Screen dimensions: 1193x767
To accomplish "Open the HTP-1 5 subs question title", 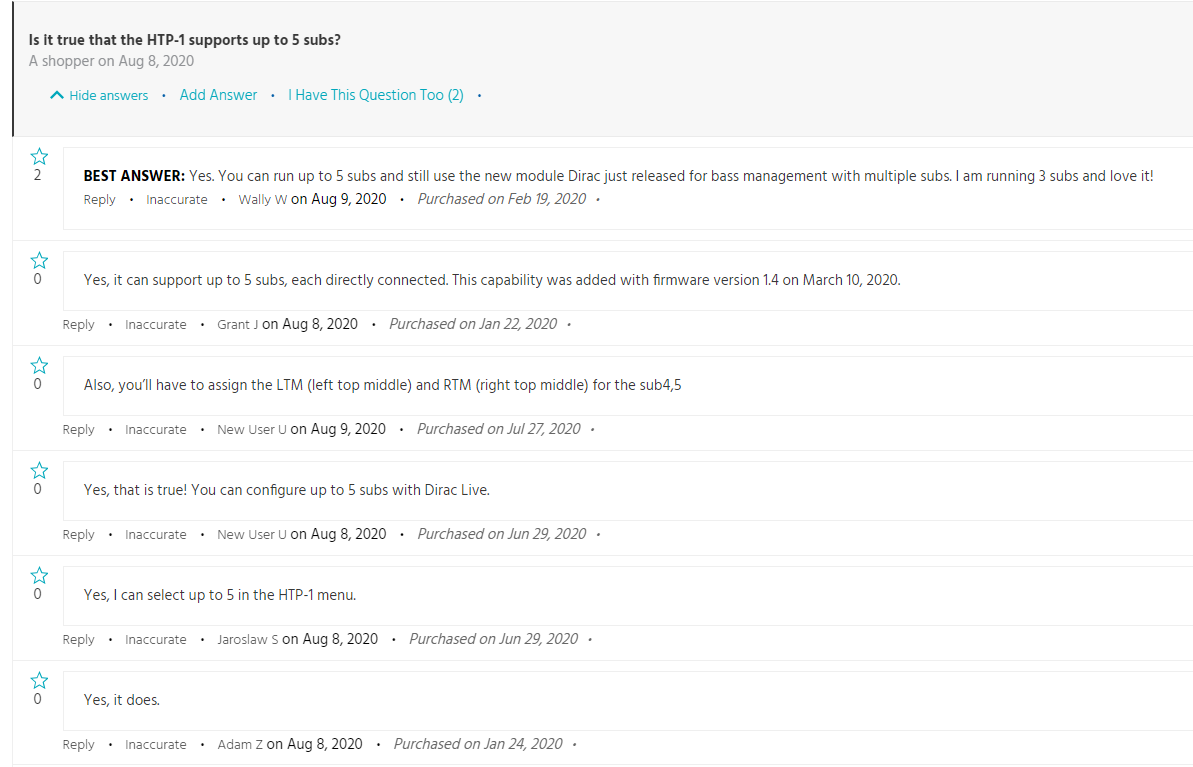I will tap(185, 40).
